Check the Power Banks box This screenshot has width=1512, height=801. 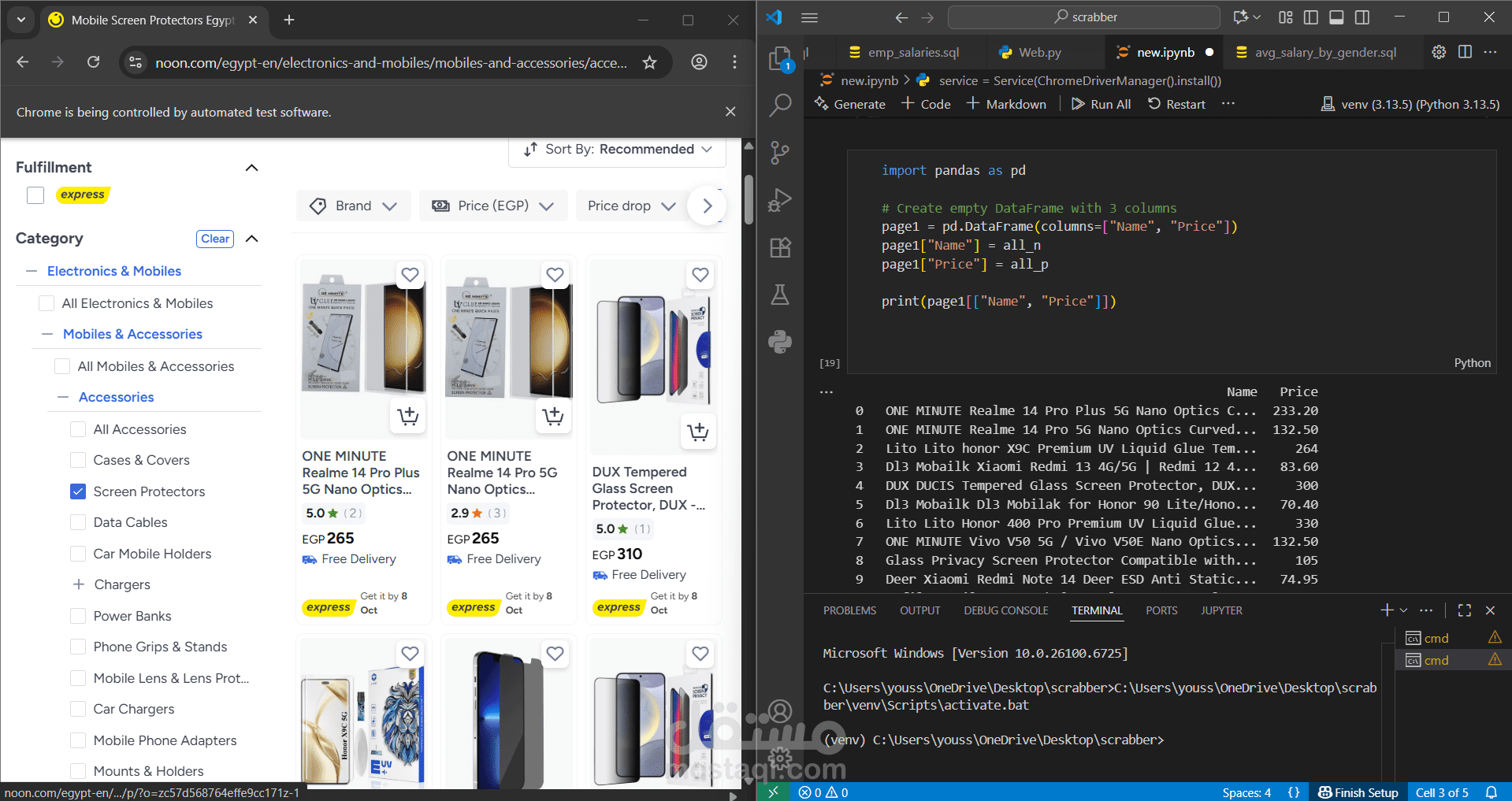78,616
